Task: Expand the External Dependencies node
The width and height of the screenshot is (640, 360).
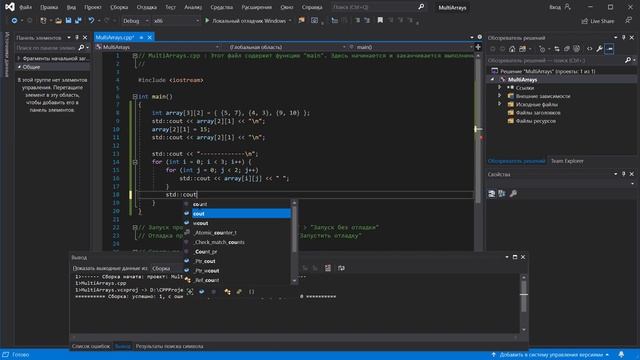Action: 499,96
